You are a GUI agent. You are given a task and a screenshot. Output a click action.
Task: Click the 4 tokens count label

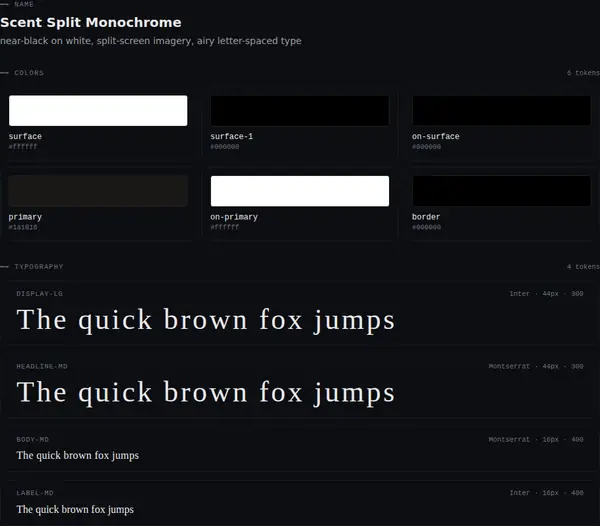pyautogui.click(x=583, y=267)
